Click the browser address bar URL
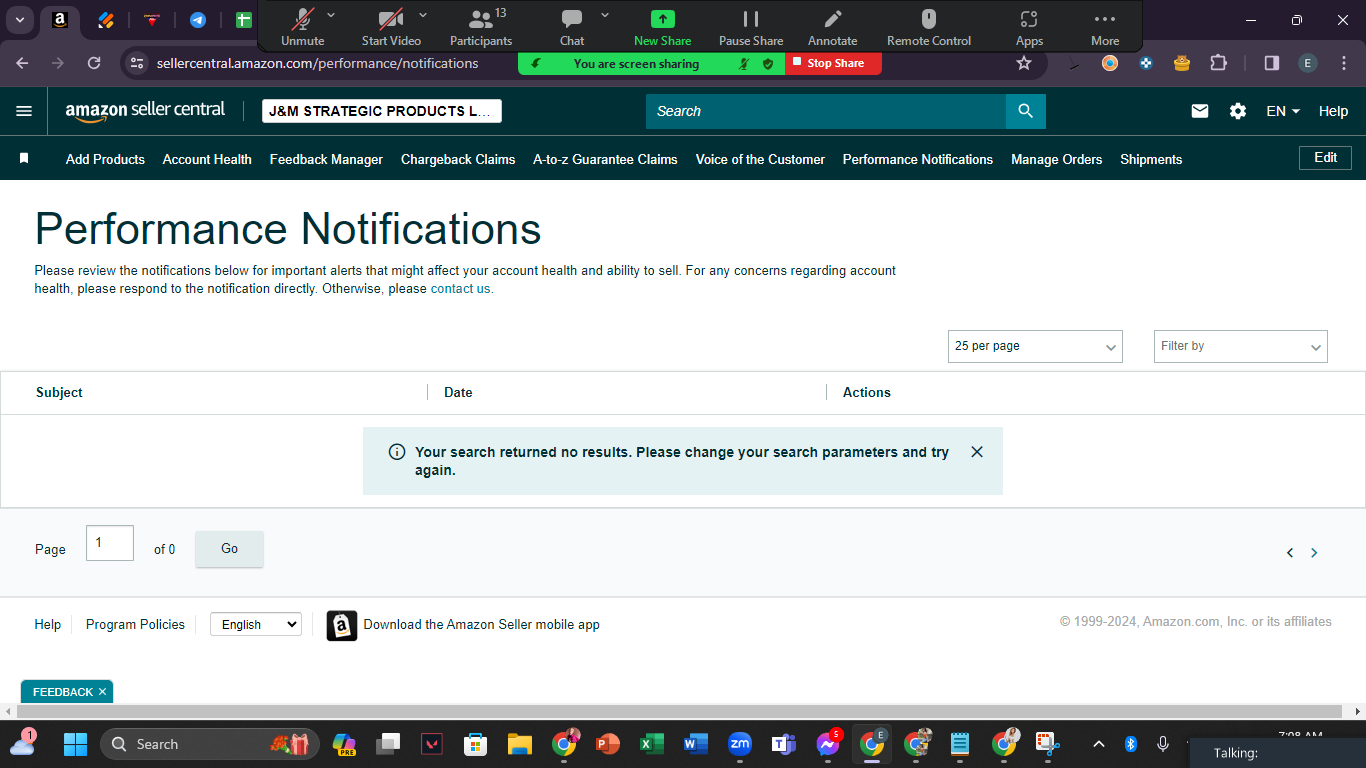1366x768 pixels. click(317, 63)
